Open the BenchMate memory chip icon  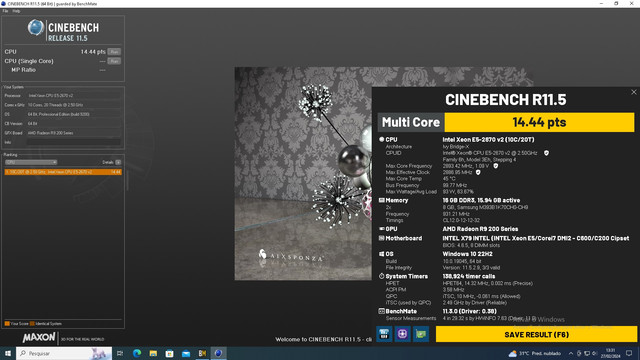[x=384, y=334]
